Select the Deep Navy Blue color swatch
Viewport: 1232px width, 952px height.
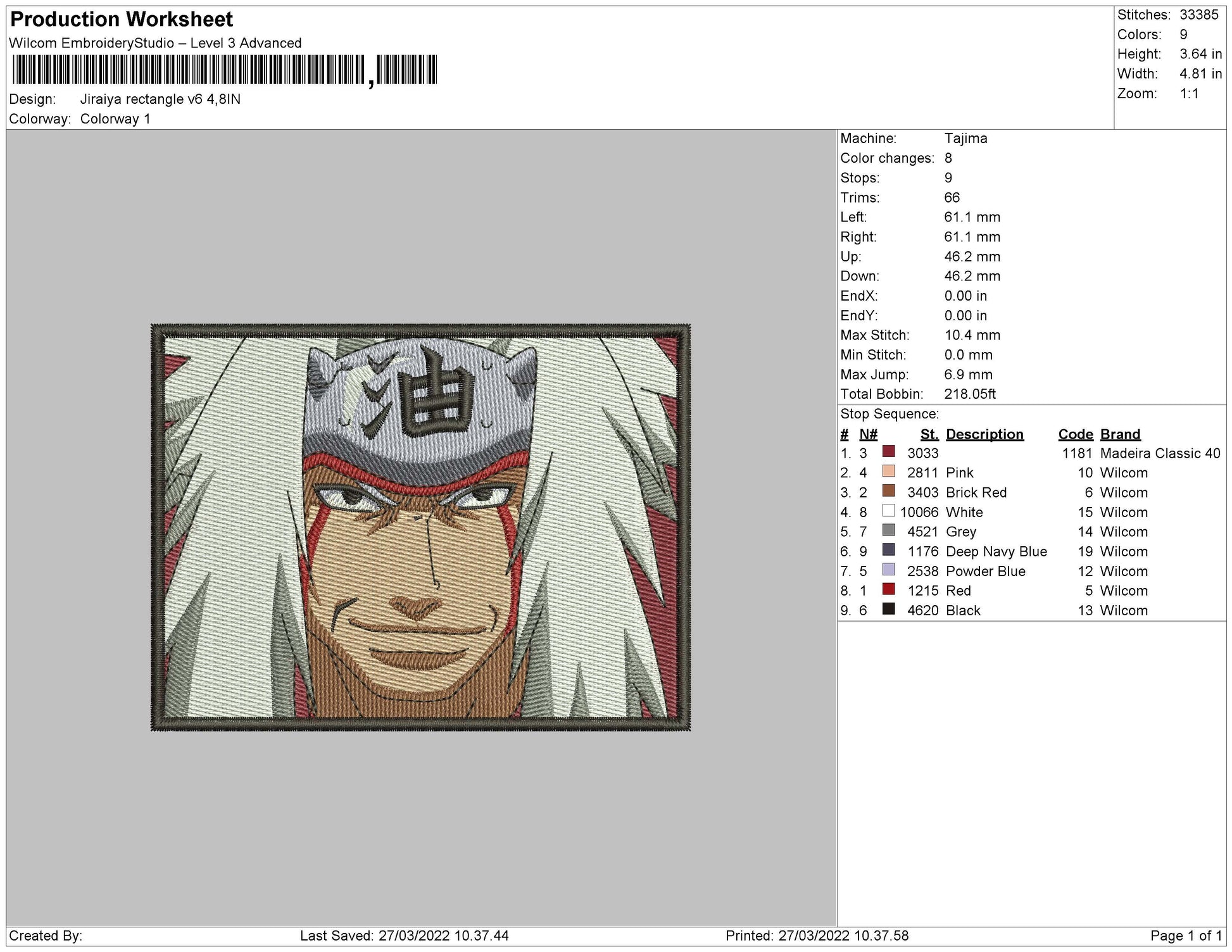(x=888, y=550)
